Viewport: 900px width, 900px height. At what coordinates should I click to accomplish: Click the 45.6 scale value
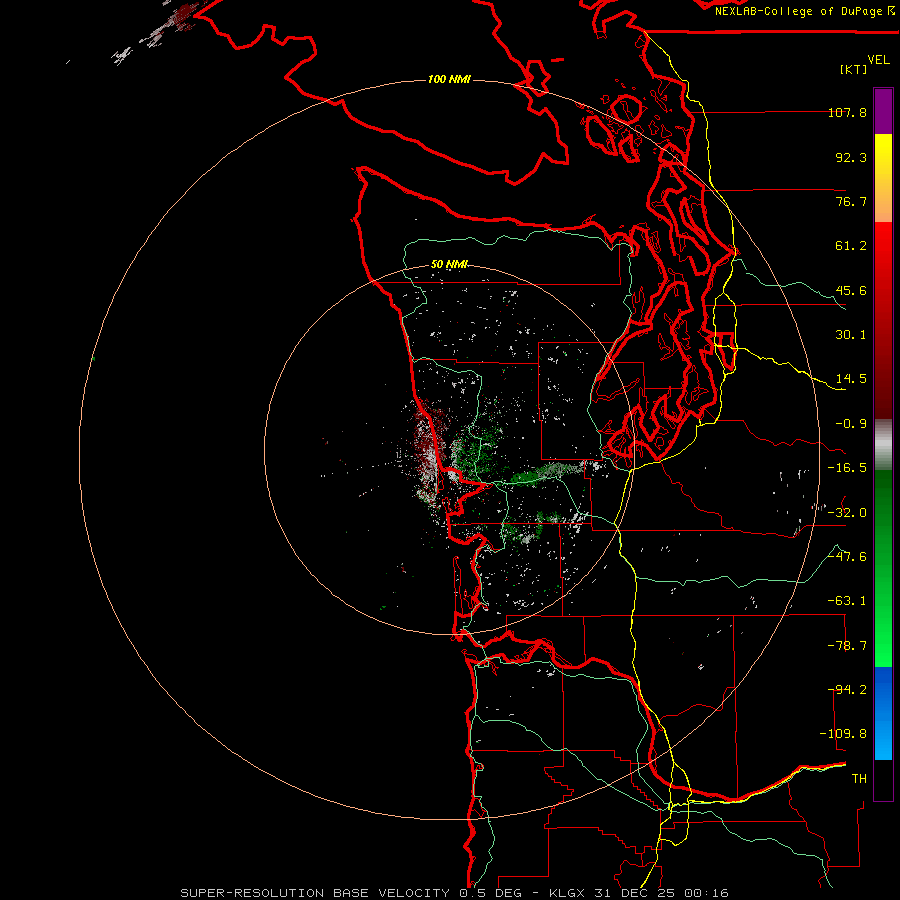[851, 290]
